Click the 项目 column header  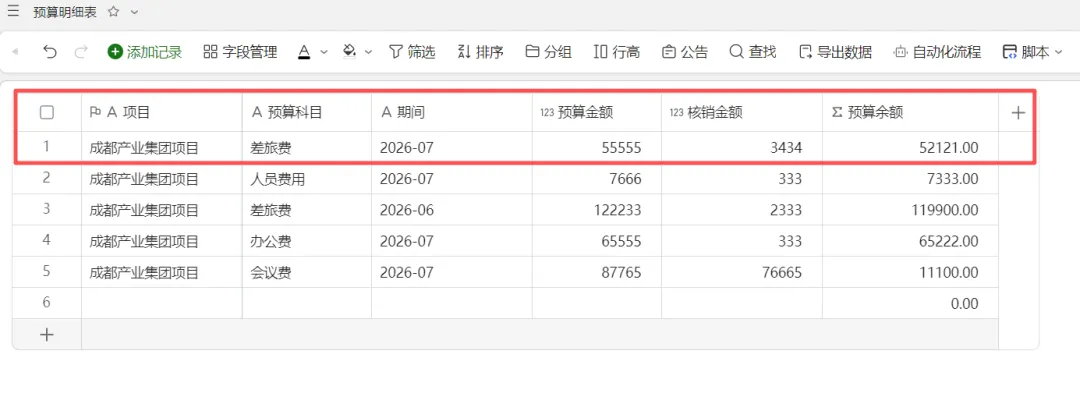click(161, 112)
